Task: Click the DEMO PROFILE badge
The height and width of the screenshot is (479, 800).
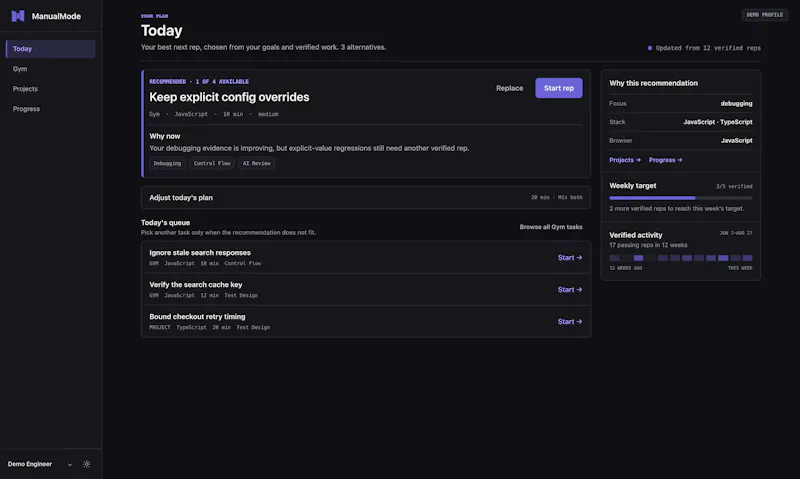Action: tap(764, 15)
